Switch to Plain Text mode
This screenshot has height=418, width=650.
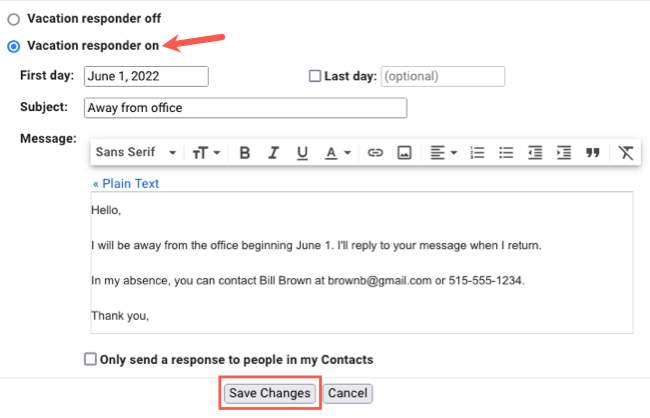[125, 184]
